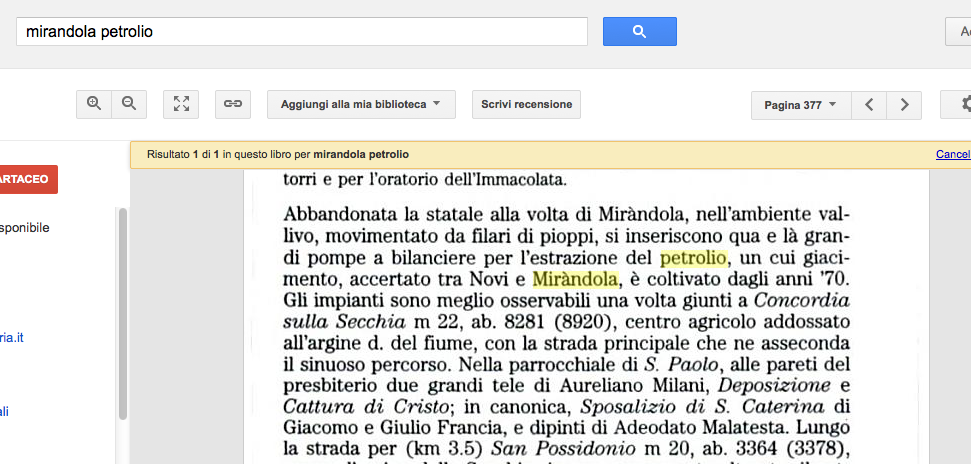Advance to the next page arrow
Screen dimensions: 971x464
pos(904,104)
